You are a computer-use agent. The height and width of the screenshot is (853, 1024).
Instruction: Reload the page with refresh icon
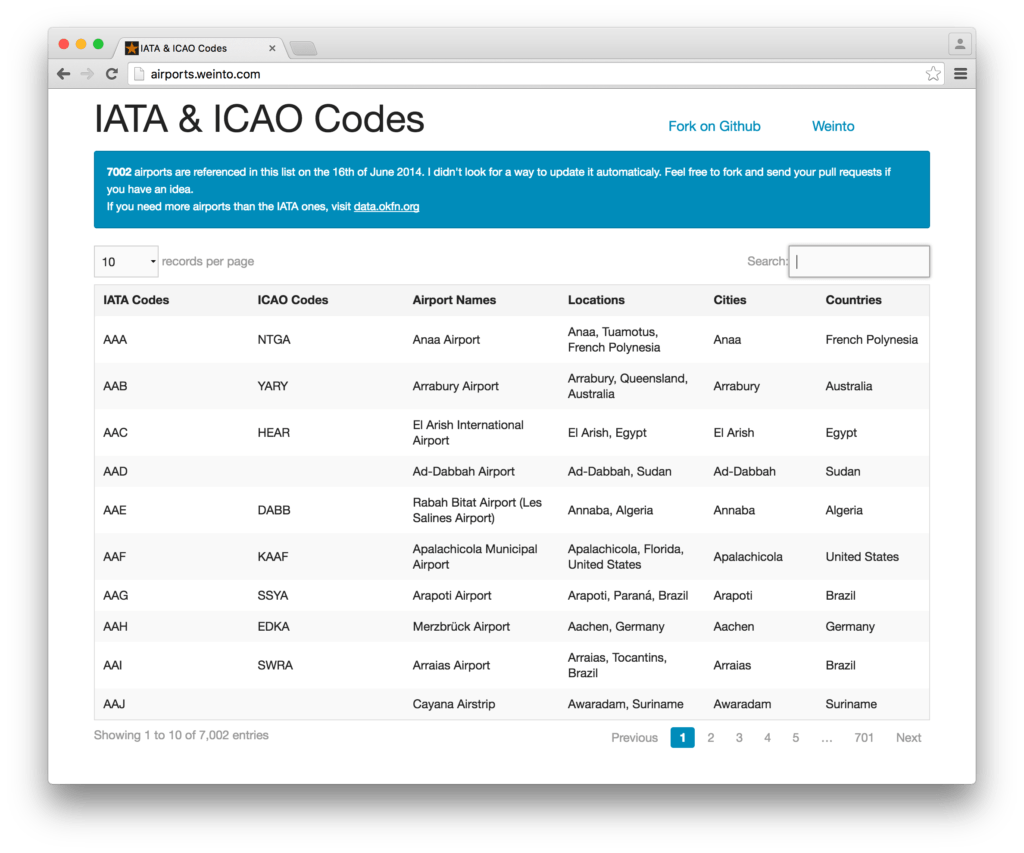pyautogui.click(x=112, y=74)
